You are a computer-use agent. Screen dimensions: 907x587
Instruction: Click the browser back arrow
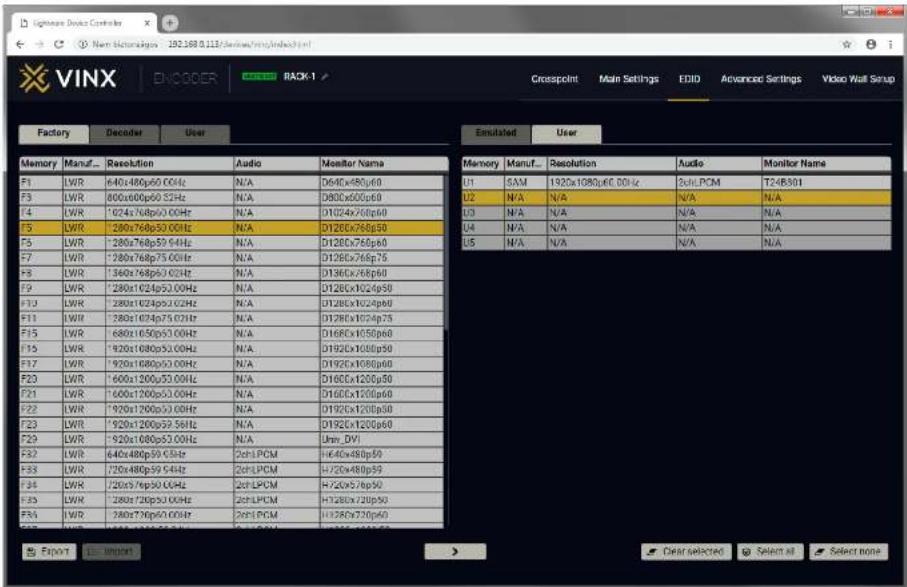tap(20, 45)
